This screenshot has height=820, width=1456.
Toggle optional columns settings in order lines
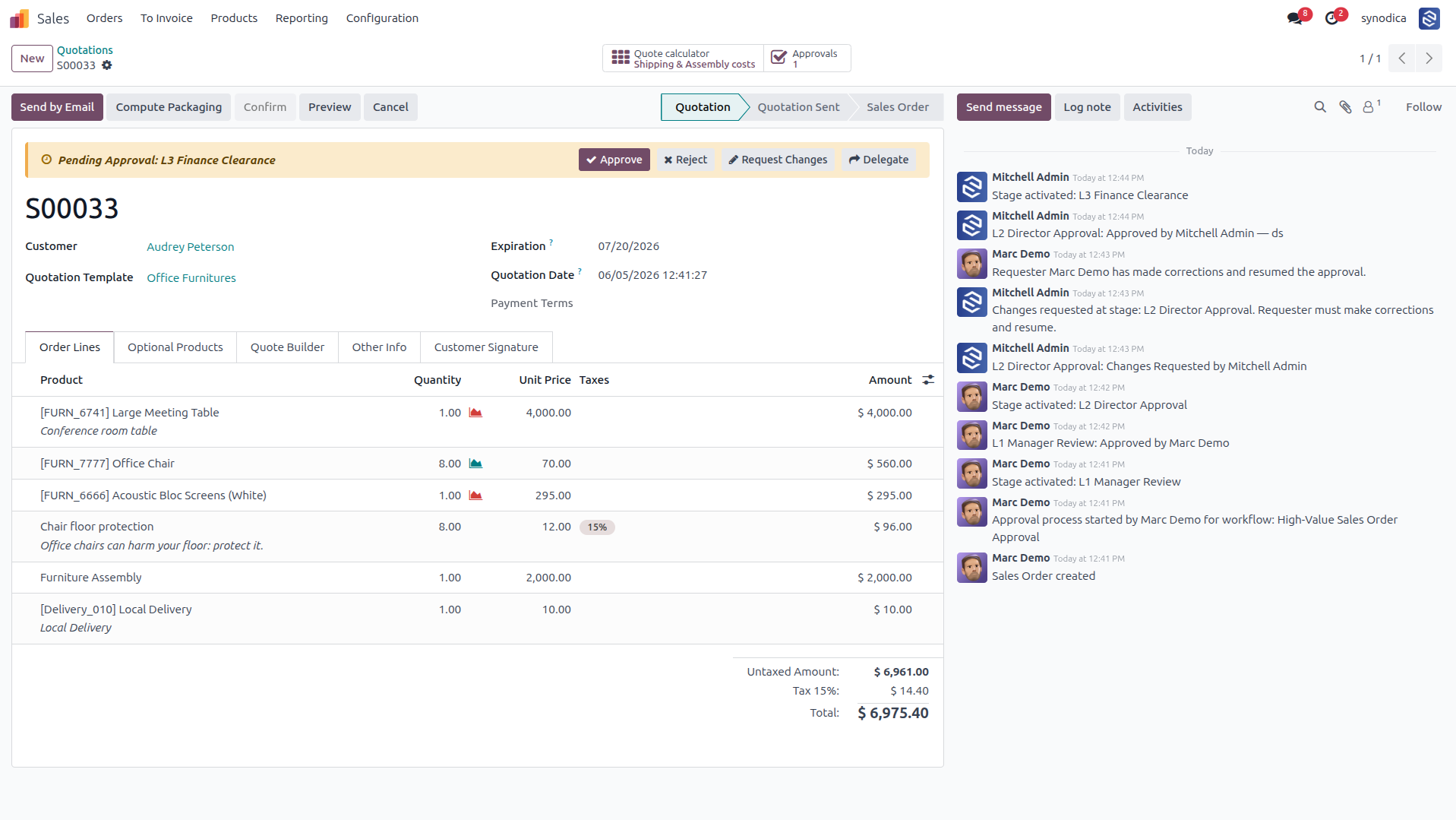[928, 380]
